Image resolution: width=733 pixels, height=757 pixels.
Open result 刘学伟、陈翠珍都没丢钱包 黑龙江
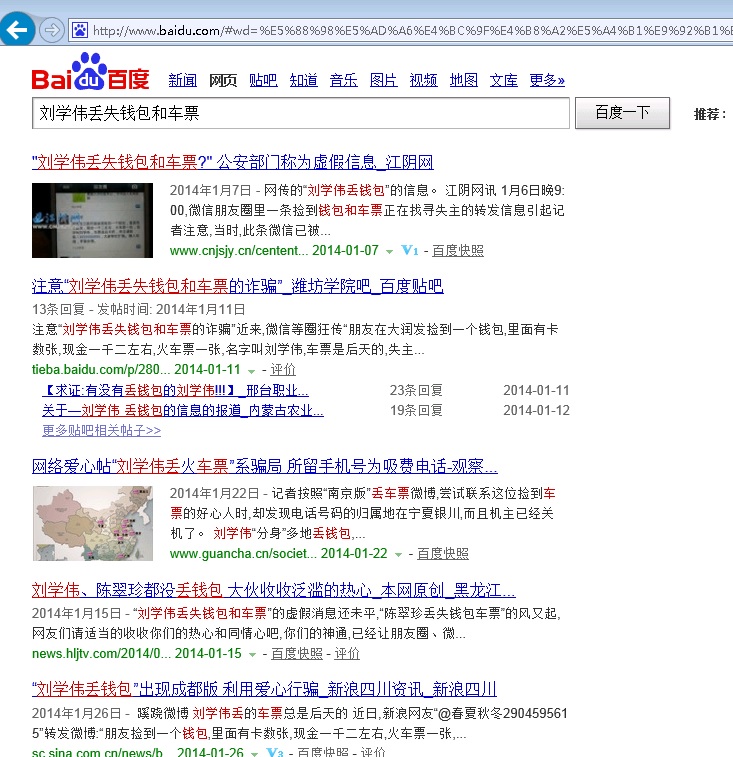pyautogui.click(x=274, y=590)
